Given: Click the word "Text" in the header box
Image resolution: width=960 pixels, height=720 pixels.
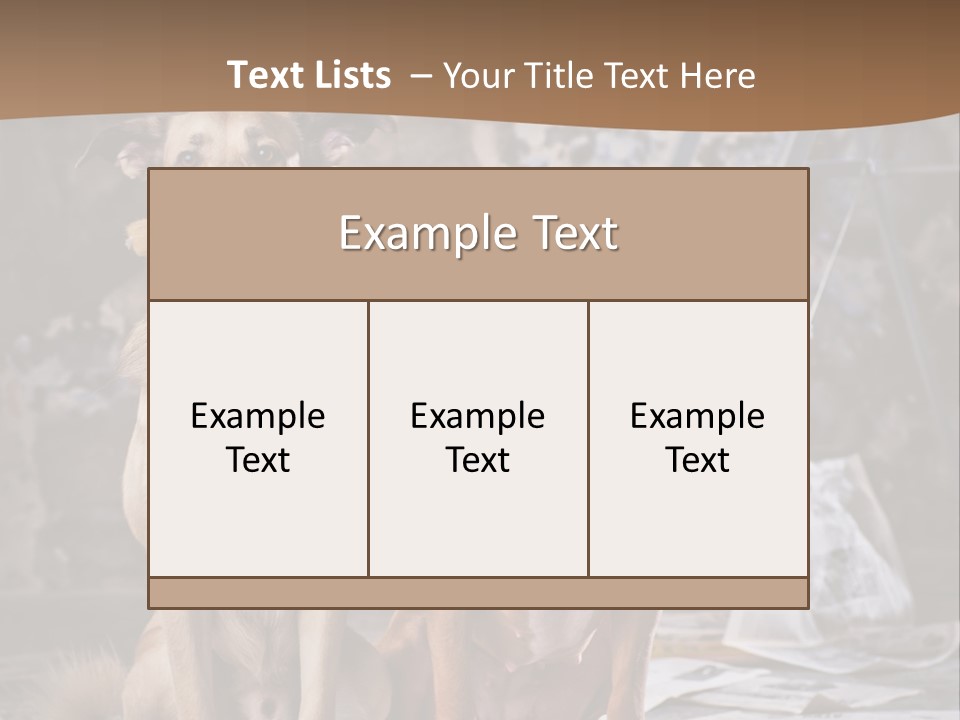Looking at the screenshot, I should pos(576,234).
